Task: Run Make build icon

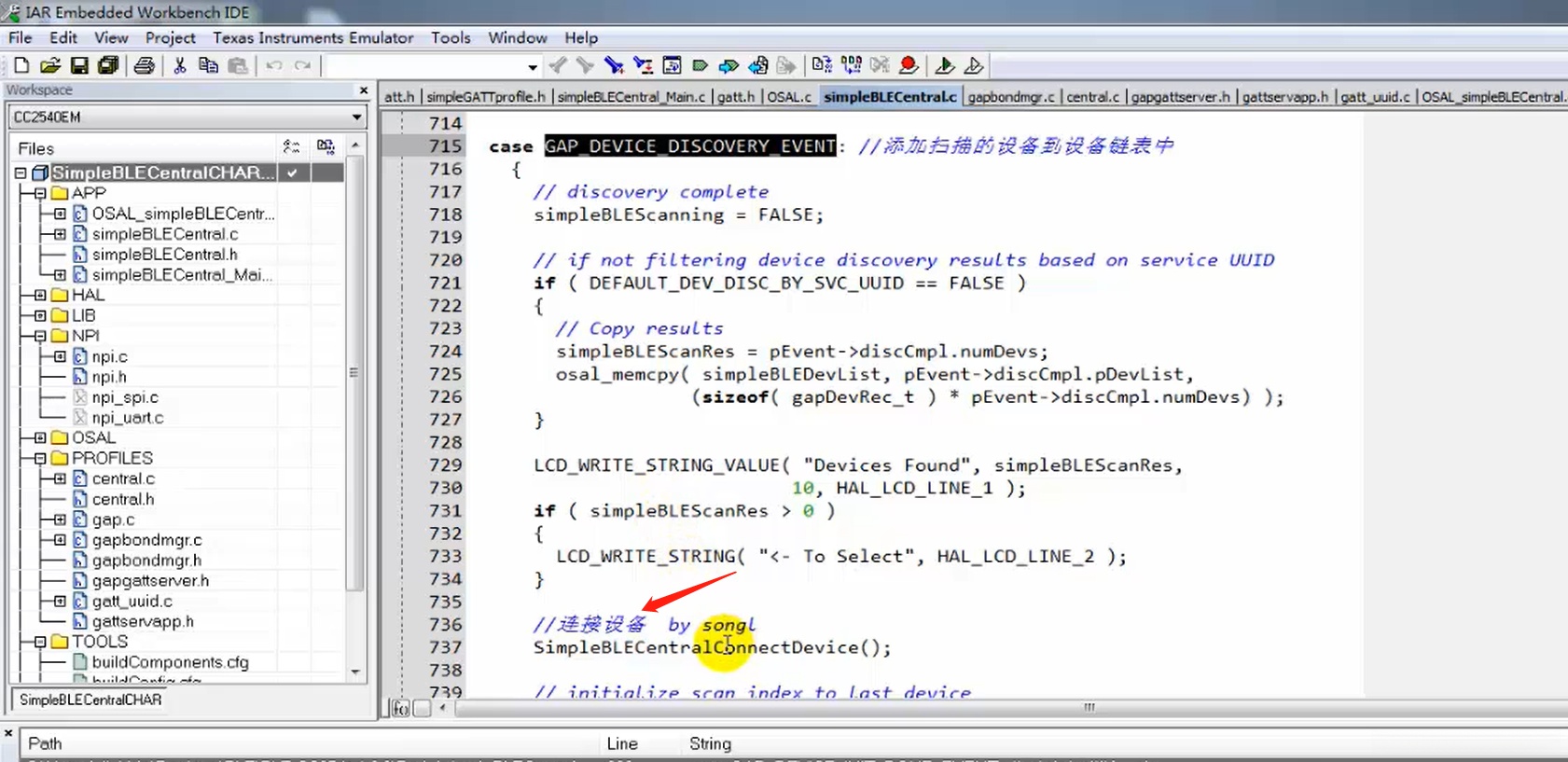Action: point(851,65)
